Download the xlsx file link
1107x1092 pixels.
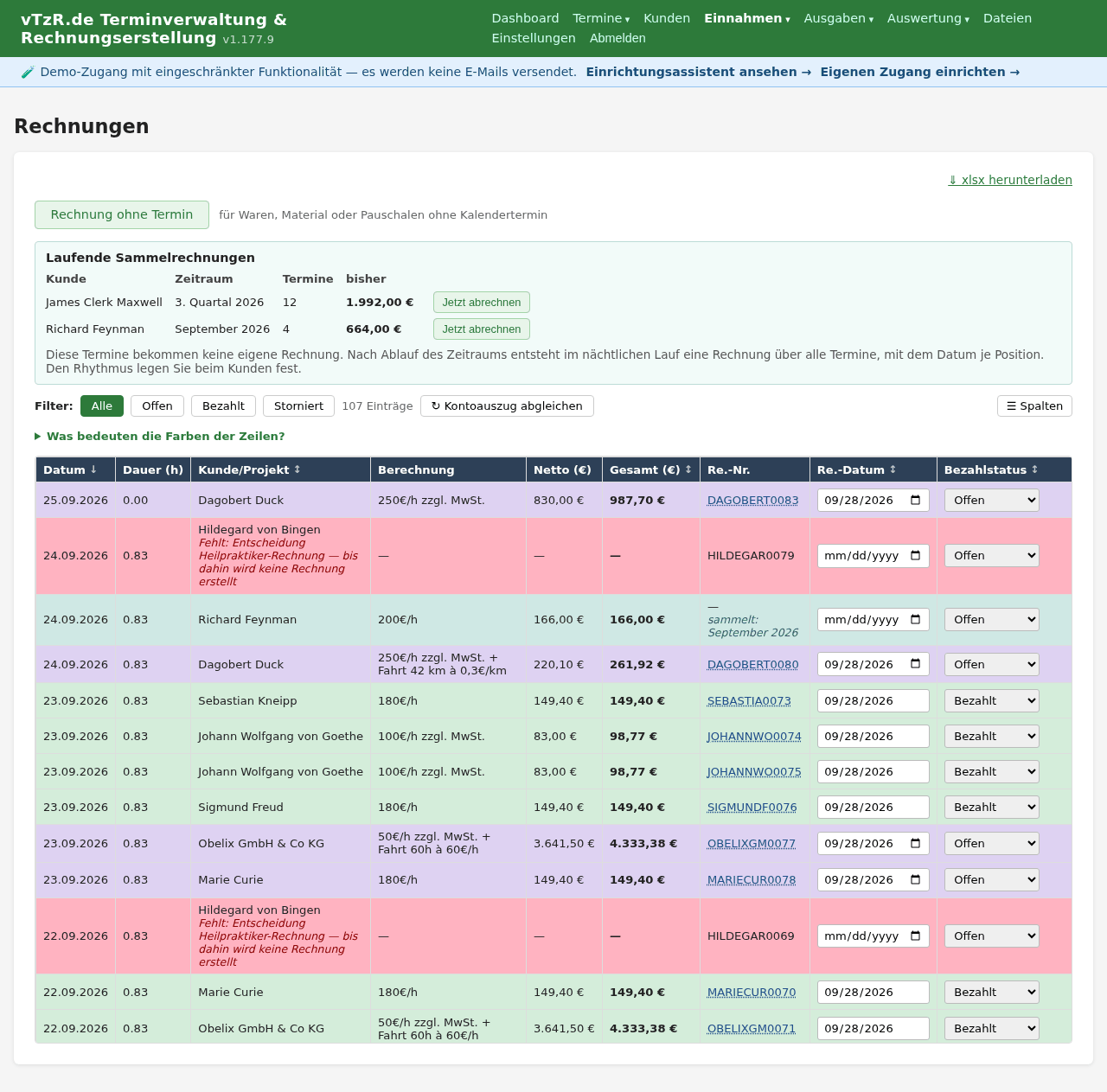[x=1009, y=180]
